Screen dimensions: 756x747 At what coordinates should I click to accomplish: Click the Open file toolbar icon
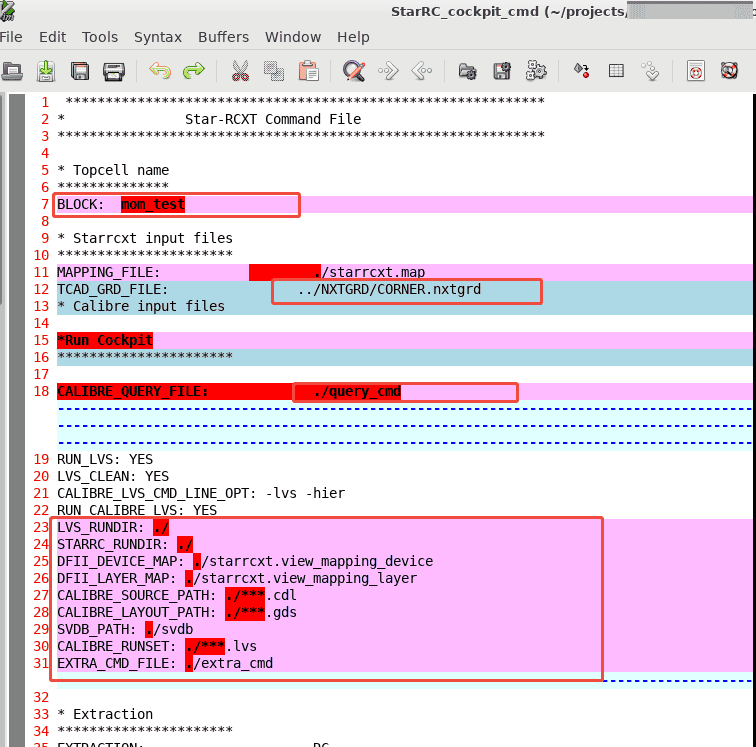coord(13,71)
